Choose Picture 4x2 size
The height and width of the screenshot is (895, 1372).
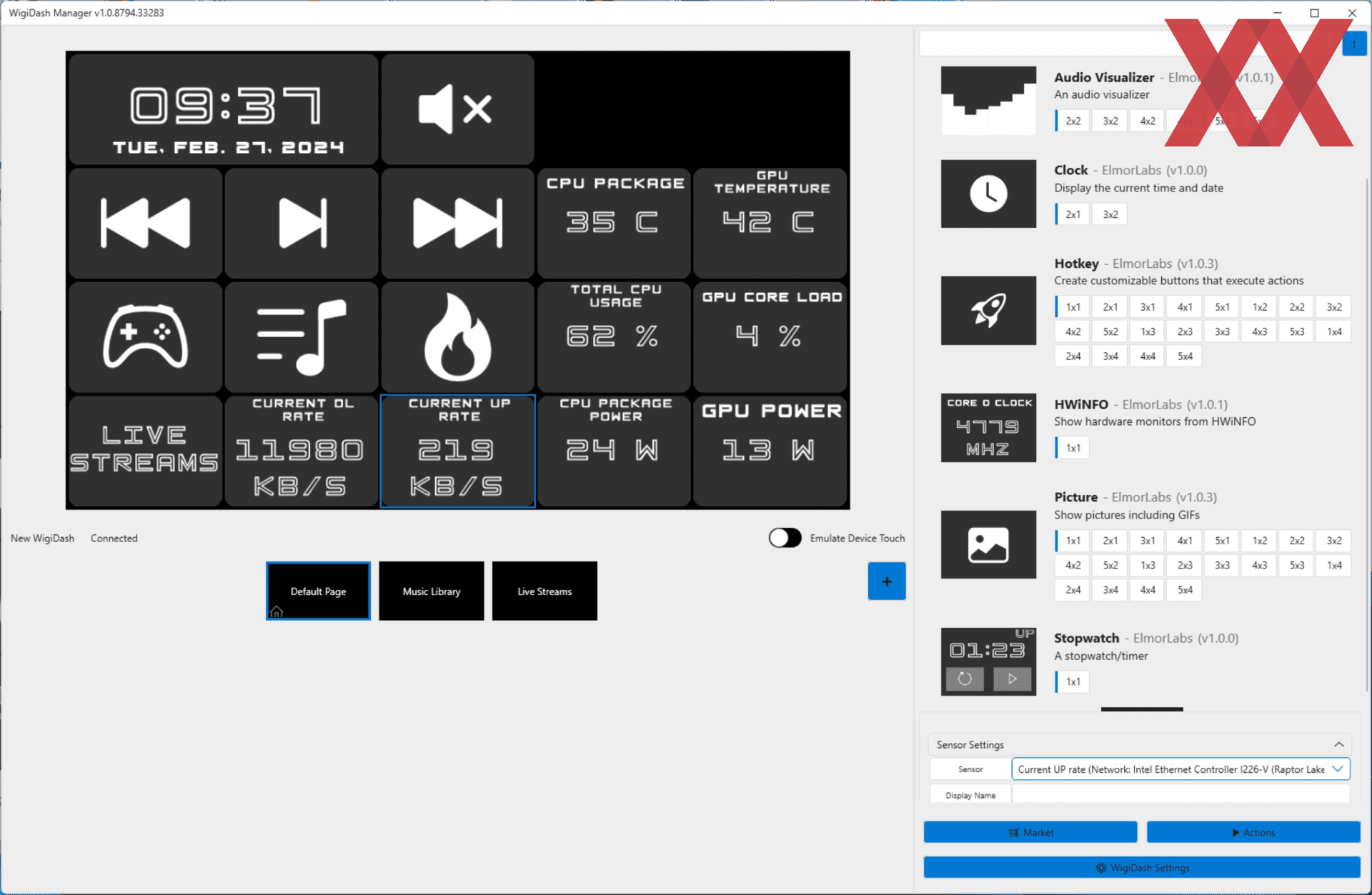1073,565
